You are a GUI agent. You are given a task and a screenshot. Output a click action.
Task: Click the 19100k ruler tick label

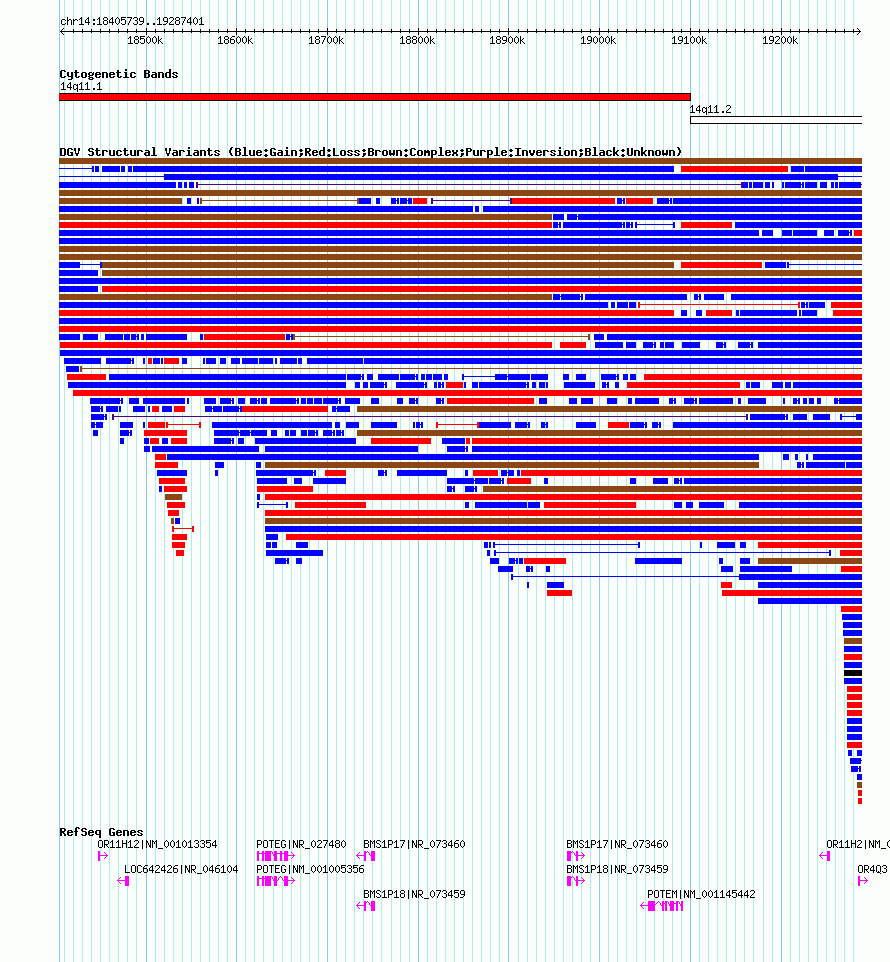[689, 40]
